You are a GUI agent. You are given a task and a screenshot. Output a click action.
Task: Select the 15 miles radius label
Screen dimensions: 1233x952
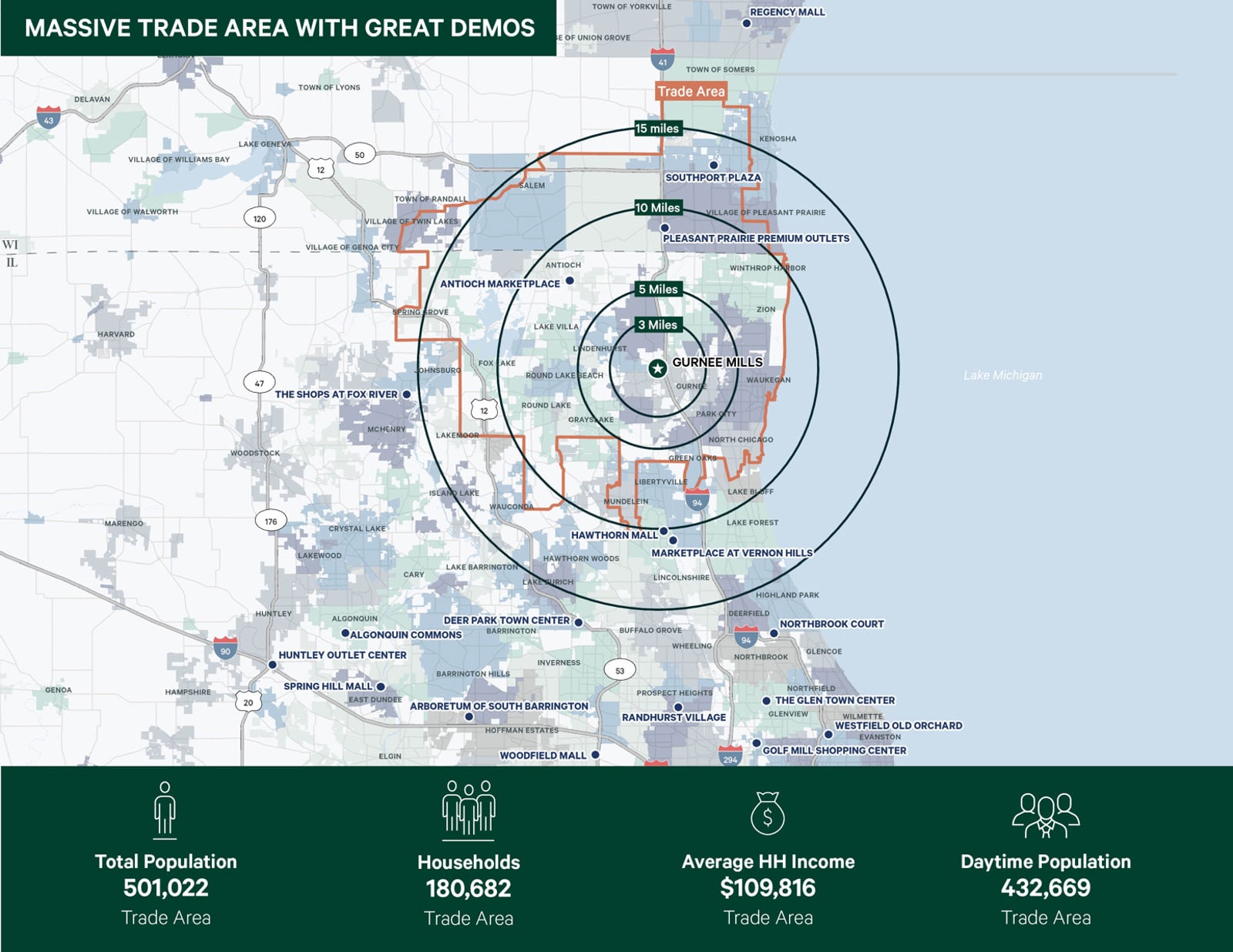coord(657,129)
